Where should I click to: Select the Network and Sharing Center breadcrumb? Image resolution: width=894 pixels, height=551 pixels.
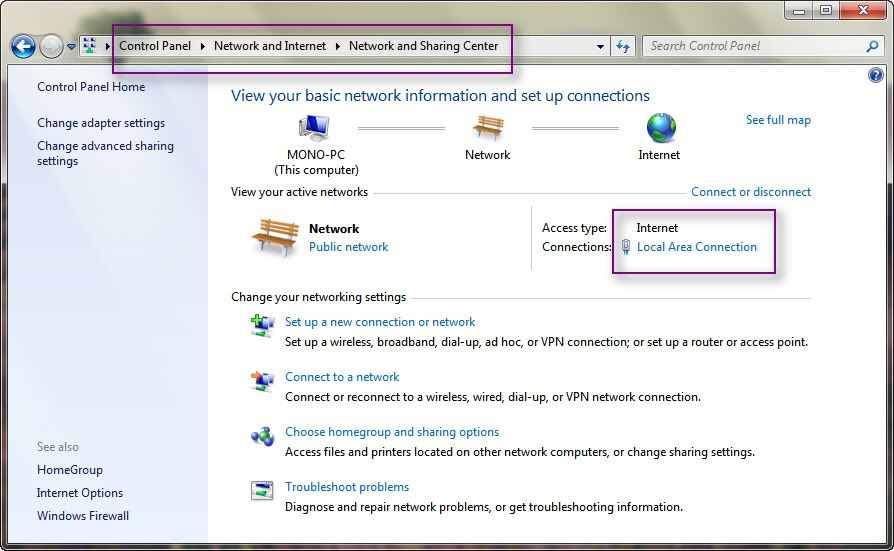click(424, 46)
